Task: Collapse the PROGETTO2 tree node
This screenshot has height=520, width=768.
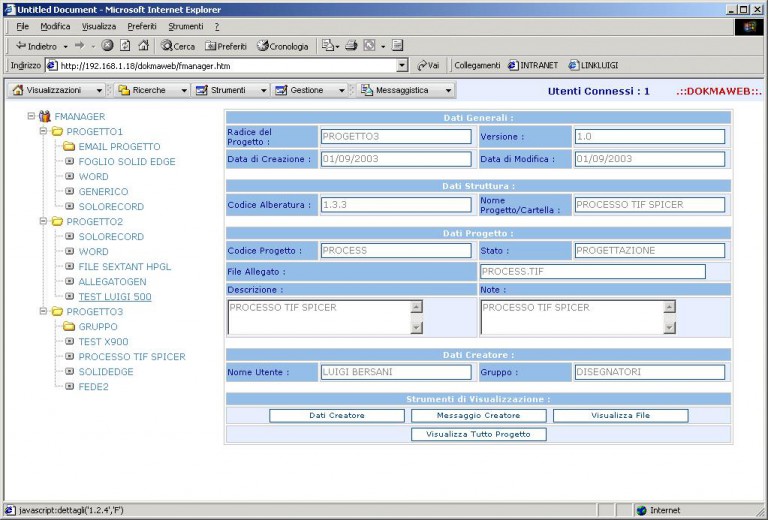Action: [x=43, y=221]
